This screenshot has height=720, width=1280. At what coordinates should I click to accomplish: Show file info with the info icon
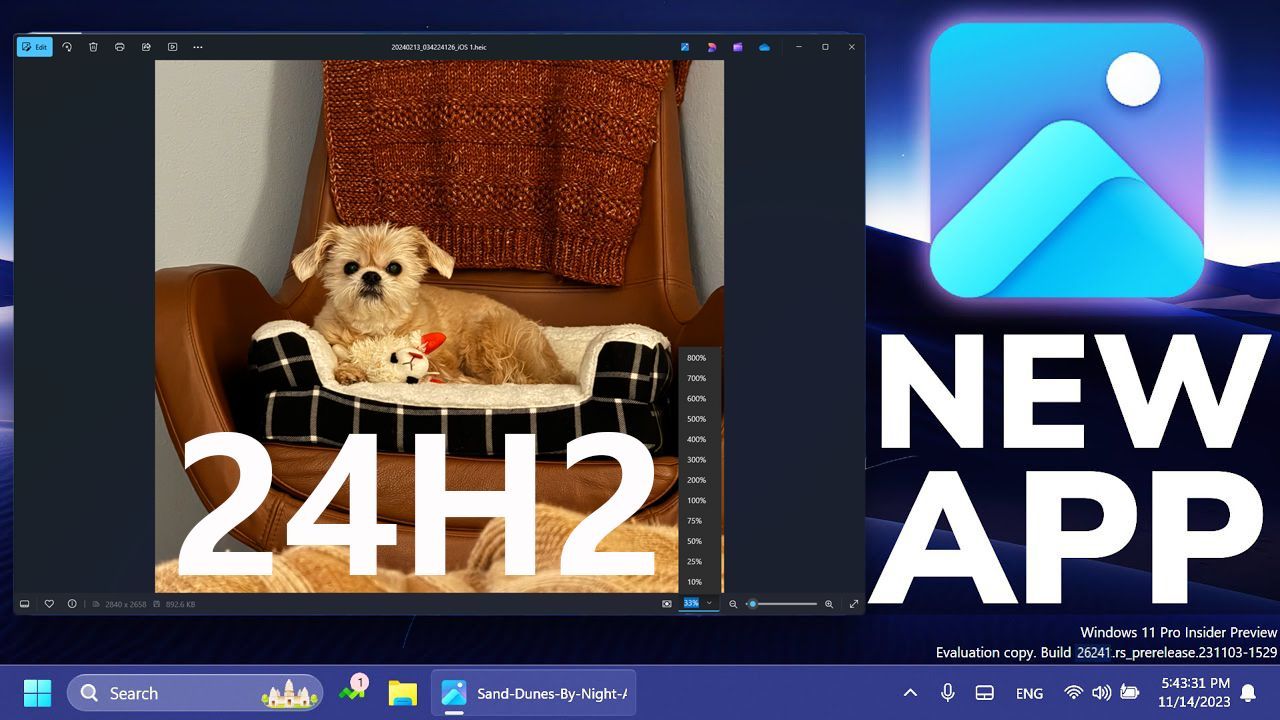pyautogui.click(x=72, y=604)
